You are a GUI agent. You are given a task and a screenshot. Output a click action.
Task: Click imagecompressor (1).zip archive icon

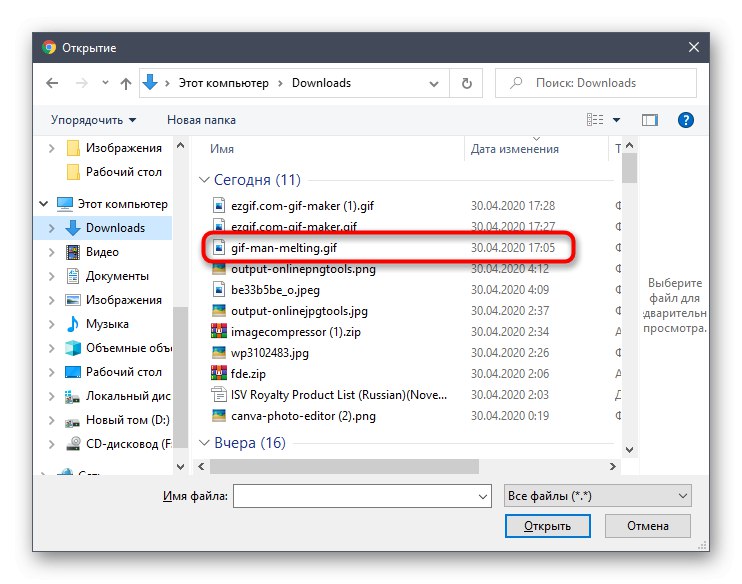point(219,330)
